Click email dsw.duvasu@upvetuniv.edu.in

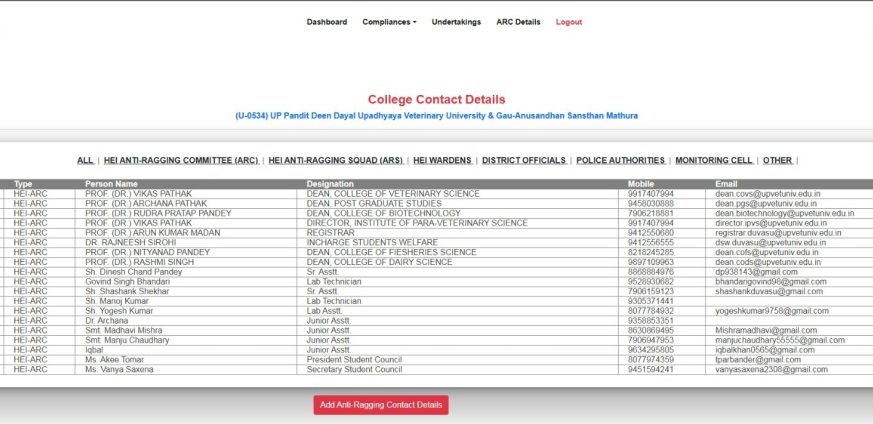[771, 243]
